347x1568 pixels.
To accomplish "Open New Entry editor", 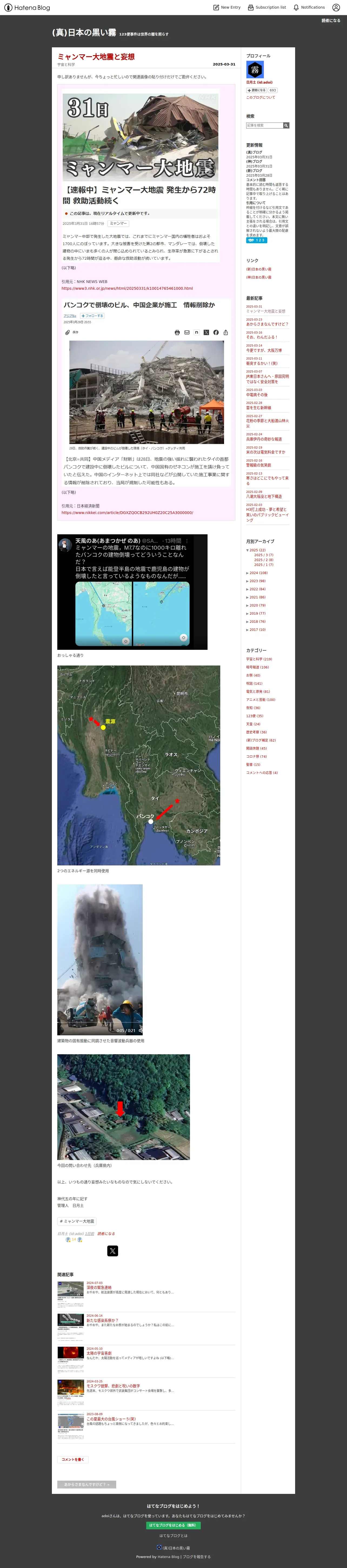I will pyautogui.click(x=227, y=7).
